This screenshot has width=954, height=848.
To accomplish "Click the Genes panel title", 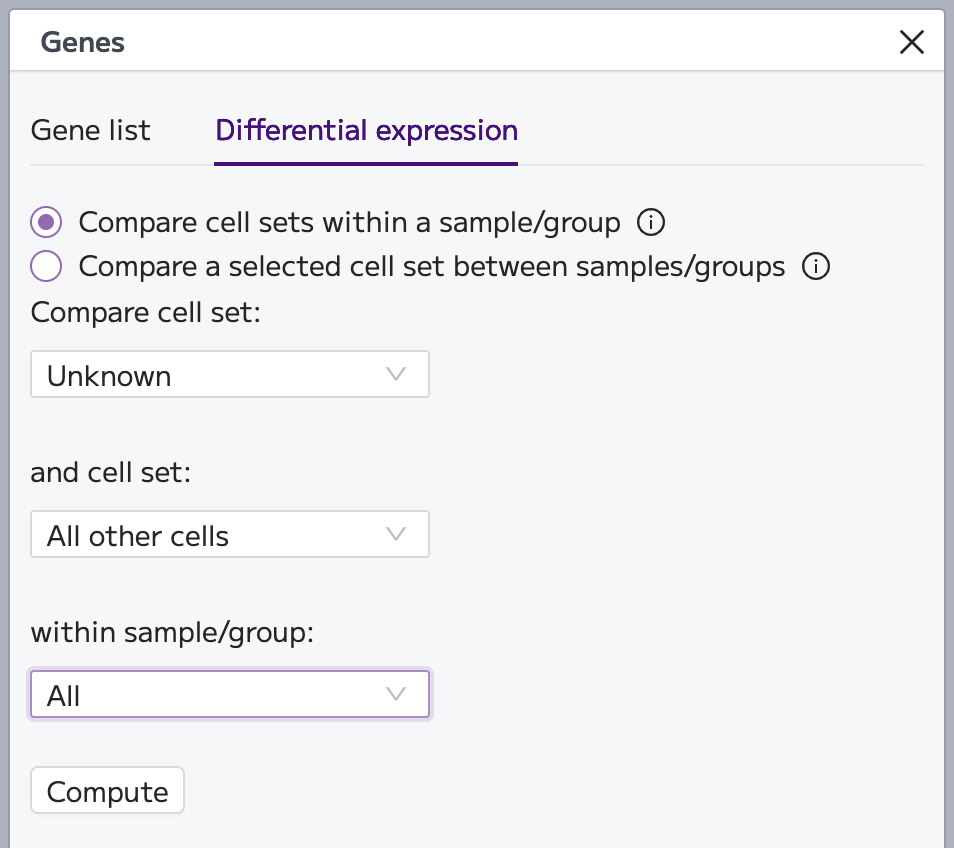I will [82, 43].
